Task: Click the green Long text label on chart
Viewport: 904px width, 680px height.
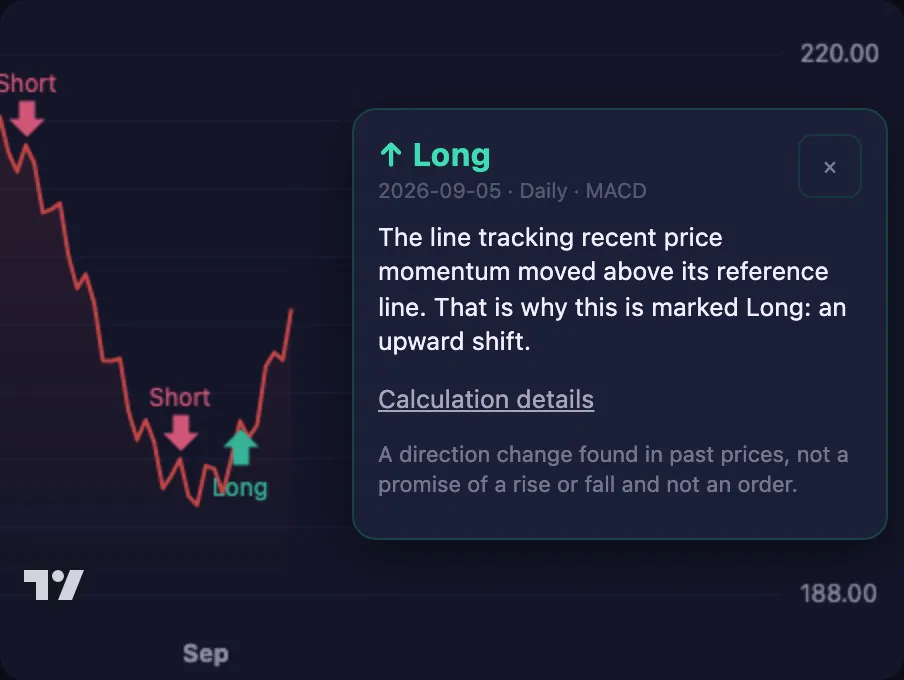Action: (240, 488)
